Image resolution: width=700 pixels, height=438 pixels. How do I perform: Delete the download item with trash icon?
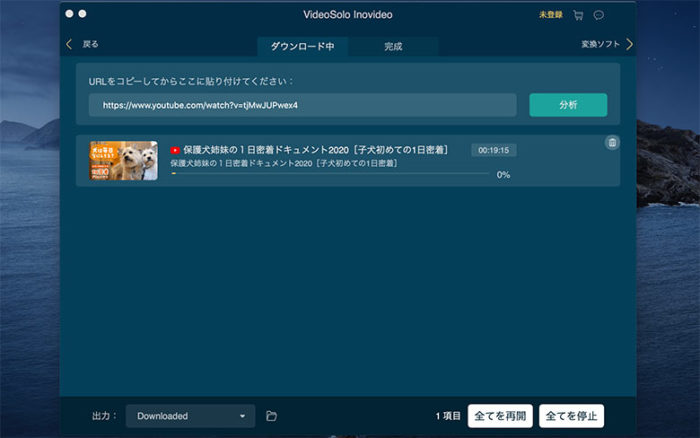click(612, 142)
